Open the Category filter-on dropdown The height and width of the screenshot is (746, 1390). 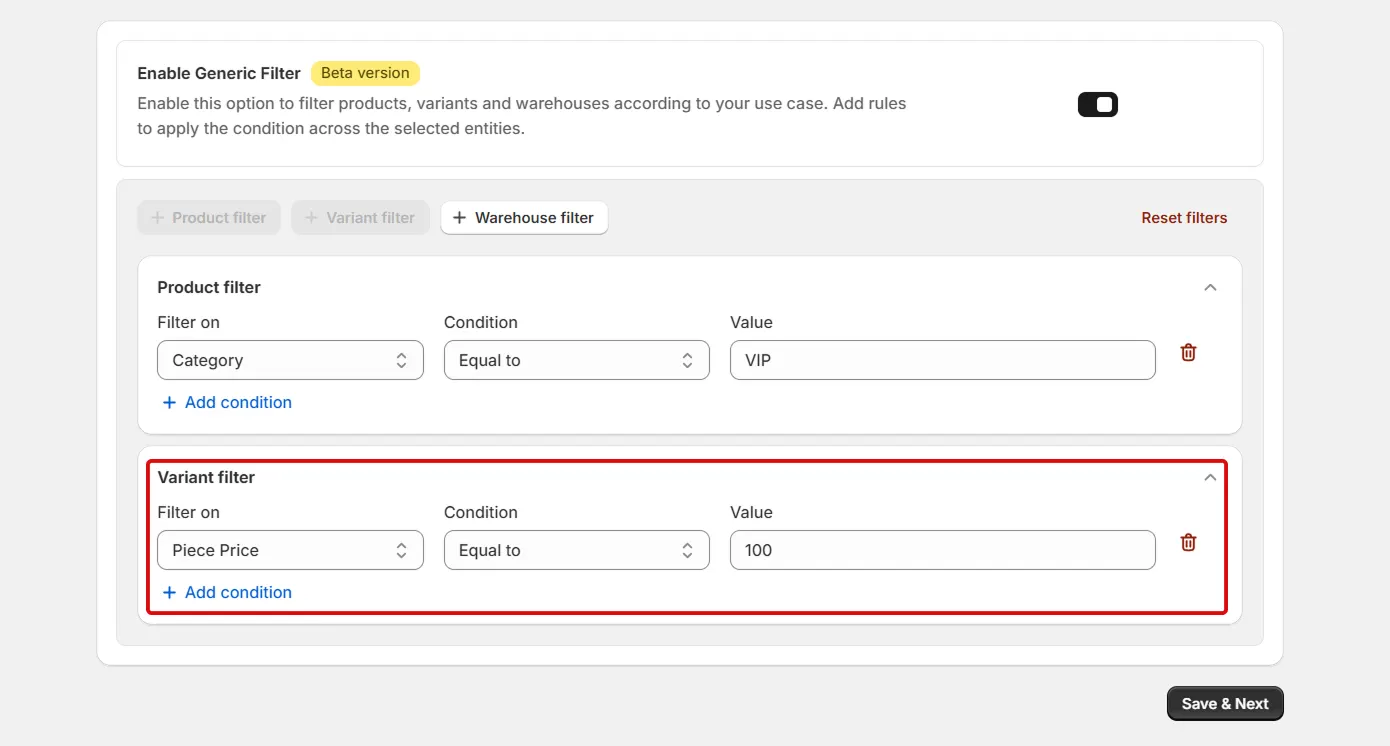tap(290, 360)
